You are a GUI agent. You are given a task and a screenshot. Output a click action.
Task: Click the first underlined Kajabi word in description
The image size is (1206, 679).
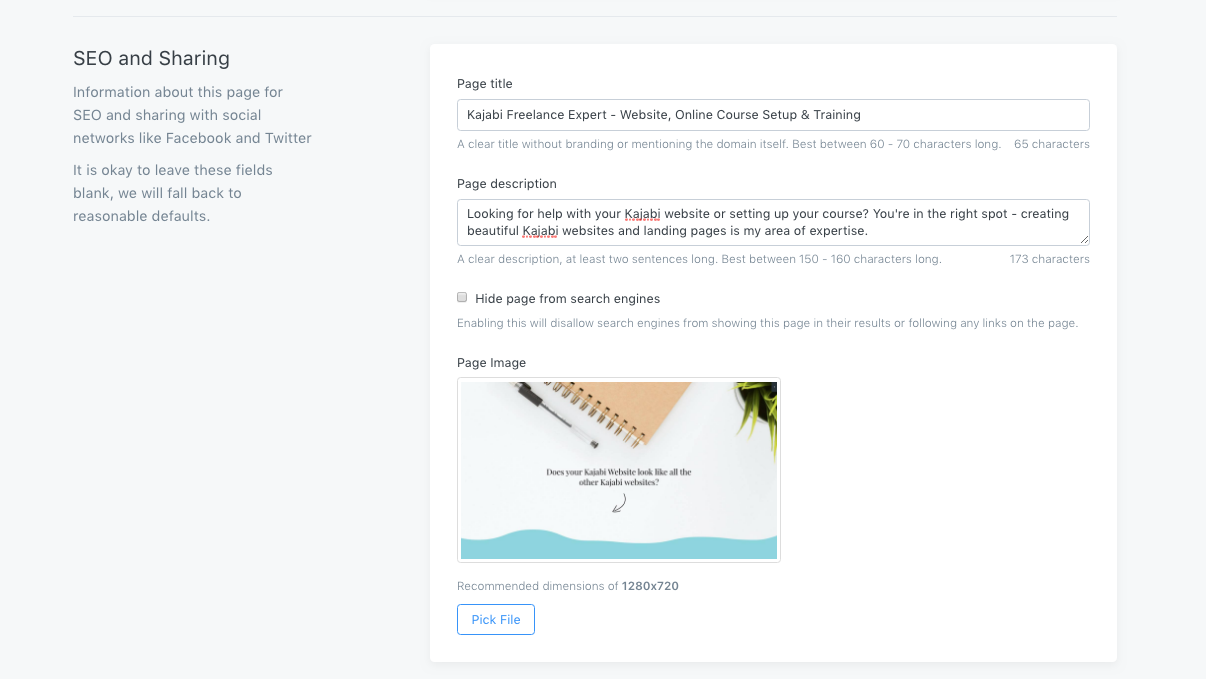click(642, 214)
